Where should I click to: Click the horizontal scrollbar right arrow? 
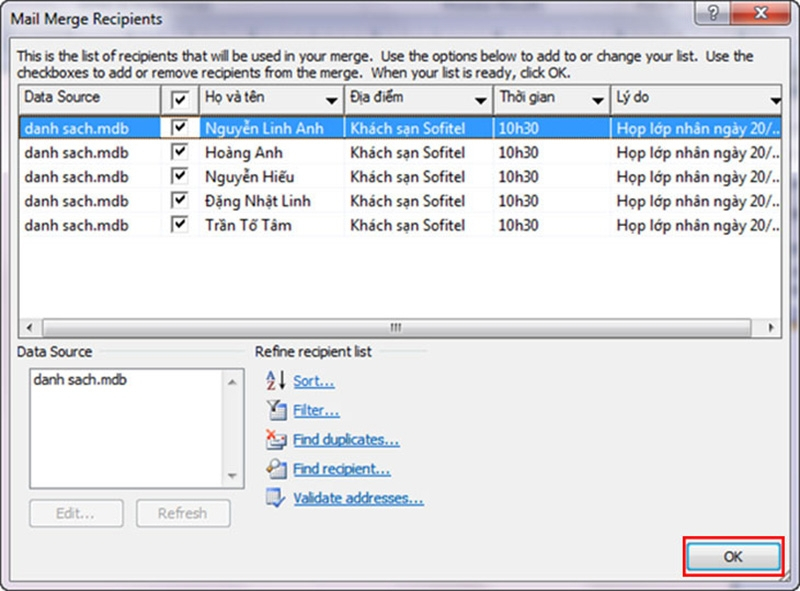772,328
